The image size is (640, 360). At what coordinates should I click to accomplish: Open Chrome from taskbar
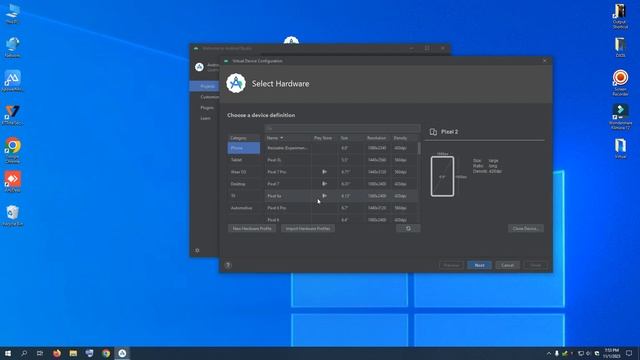pos(106,353)
